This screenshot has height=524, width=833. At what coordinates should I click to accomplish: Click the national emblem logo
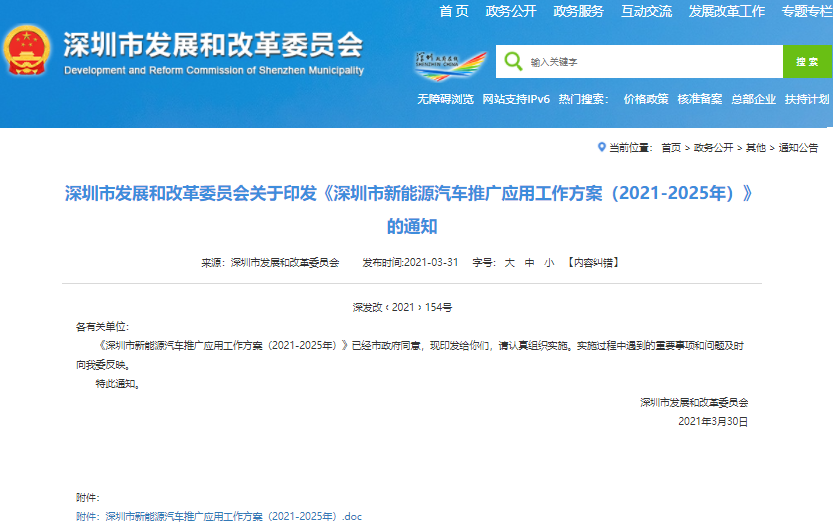click(x=27, y=51)
